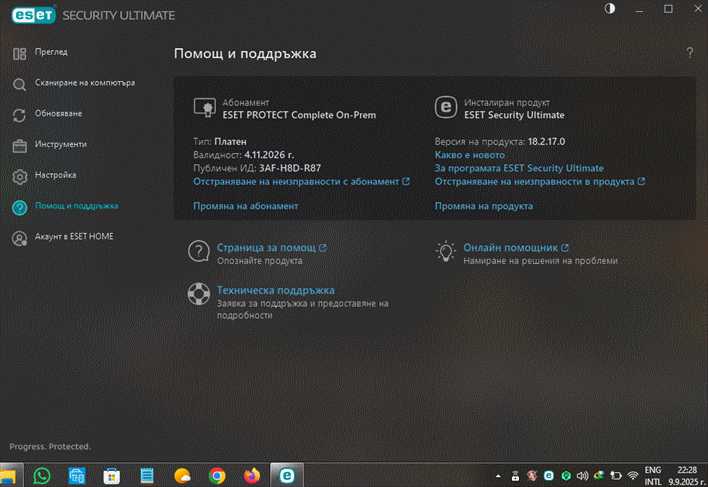Click the green shield tray icon
708x487 pixels.
click(x=566, y=476)
